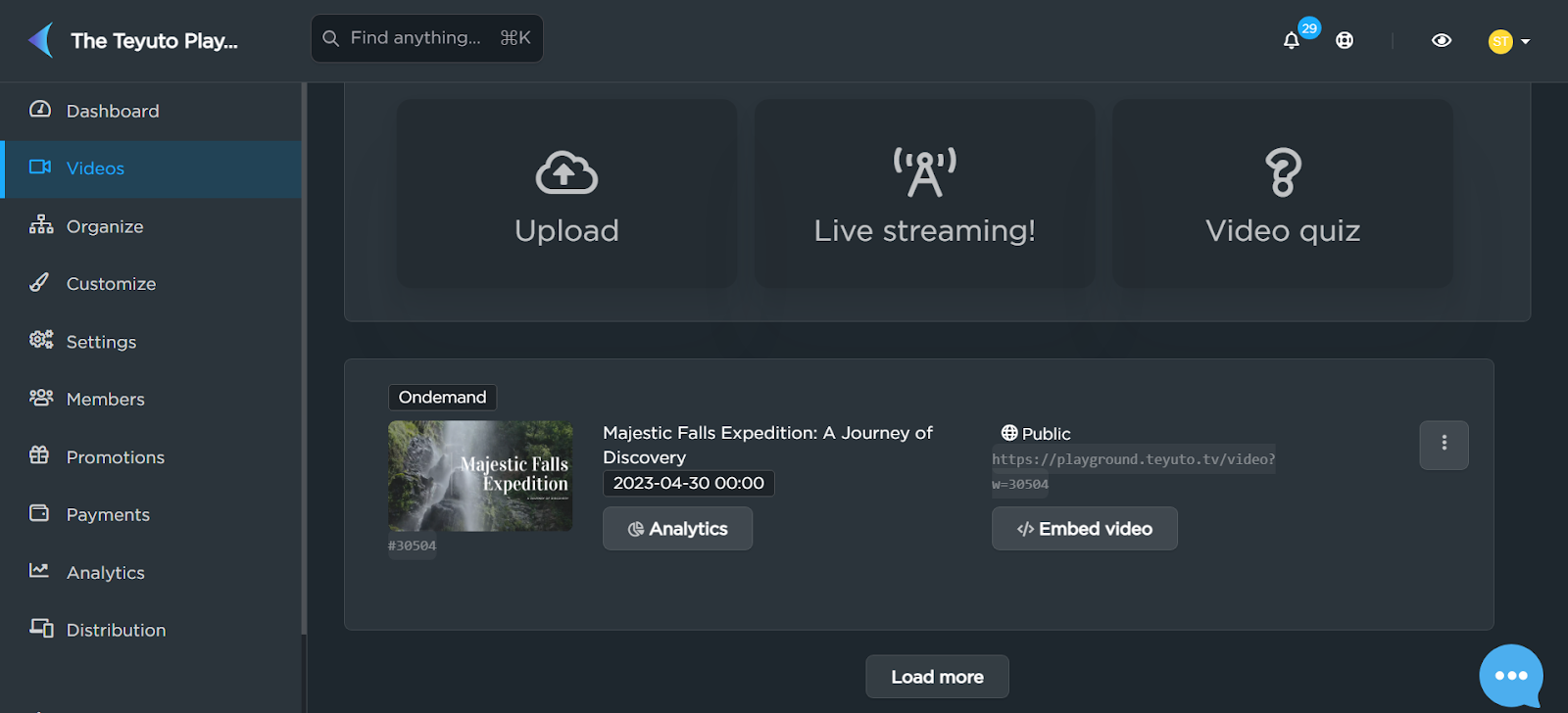Image resolution: width=1568 pixels, height=713 pixels.
Task: Click the sidebar scrollbar
Action: click(304, 358)
